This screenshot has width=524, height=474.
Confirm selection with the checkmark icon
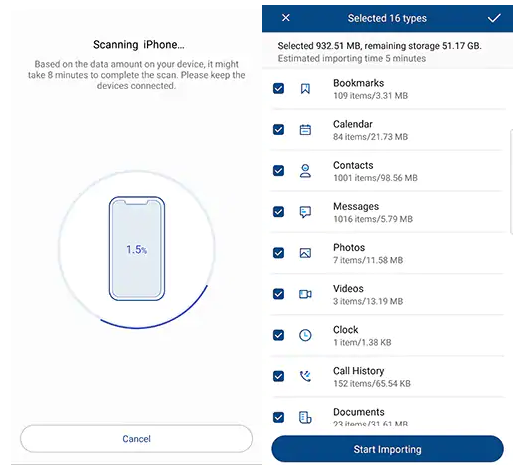click(494, 18)
